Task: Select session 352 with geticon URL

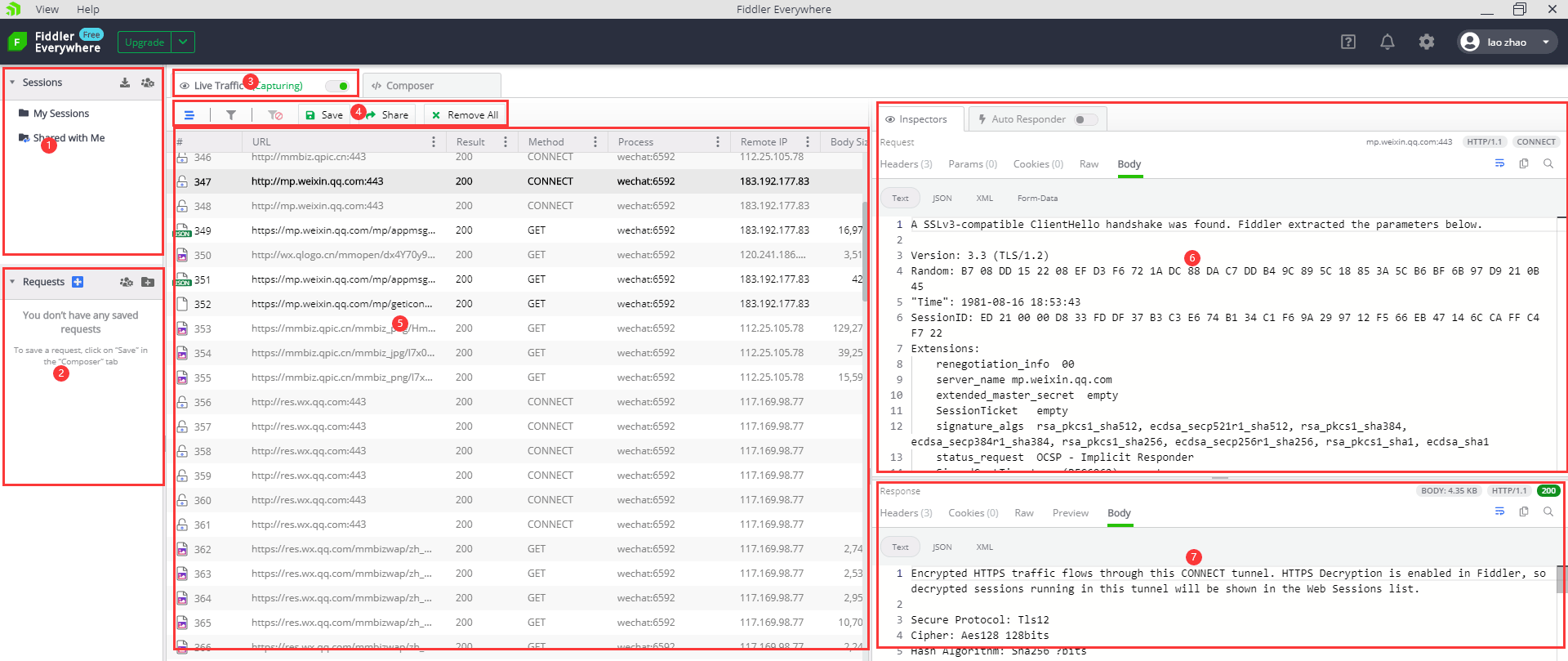Action: coord(519,304)
